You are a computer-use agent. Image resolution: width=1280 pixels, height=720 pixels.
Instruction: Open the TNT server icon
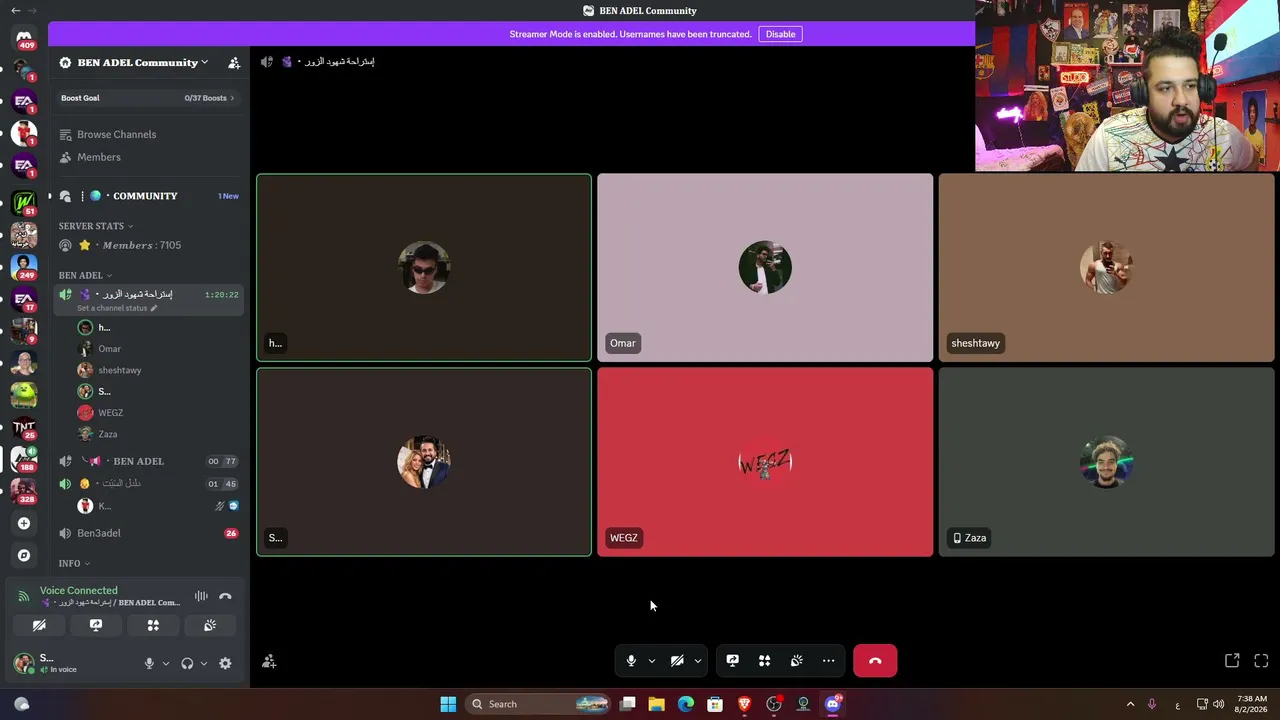point(24,427)
